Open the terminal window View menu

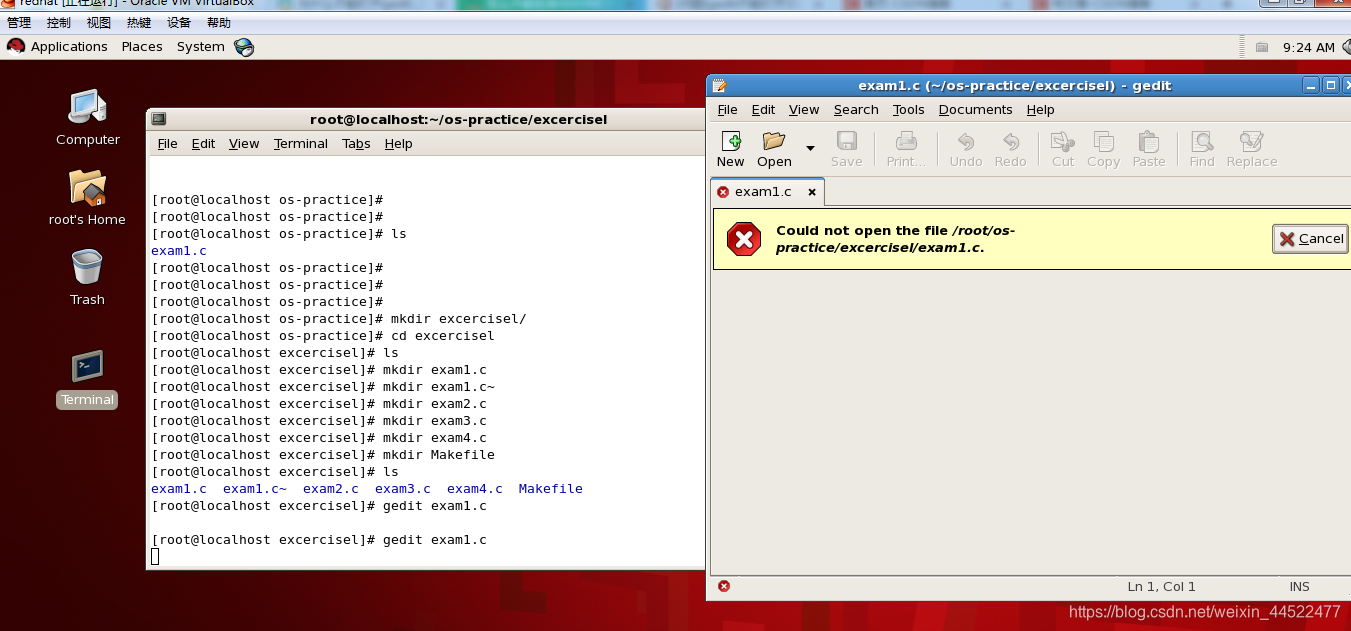point(244,144)
